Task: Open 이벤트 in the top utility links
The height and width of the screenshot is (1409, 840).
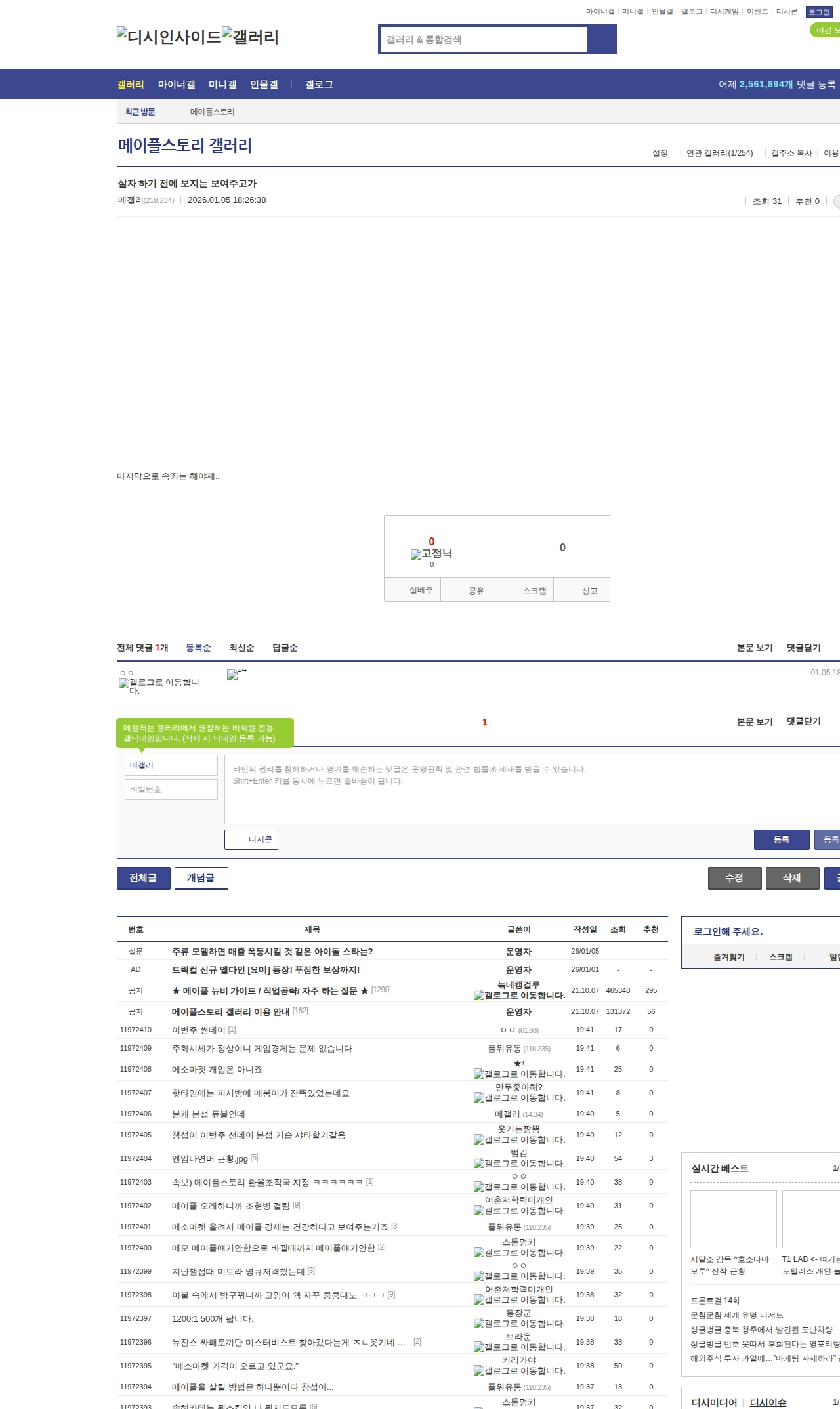Action: click(x=757, y=12)
